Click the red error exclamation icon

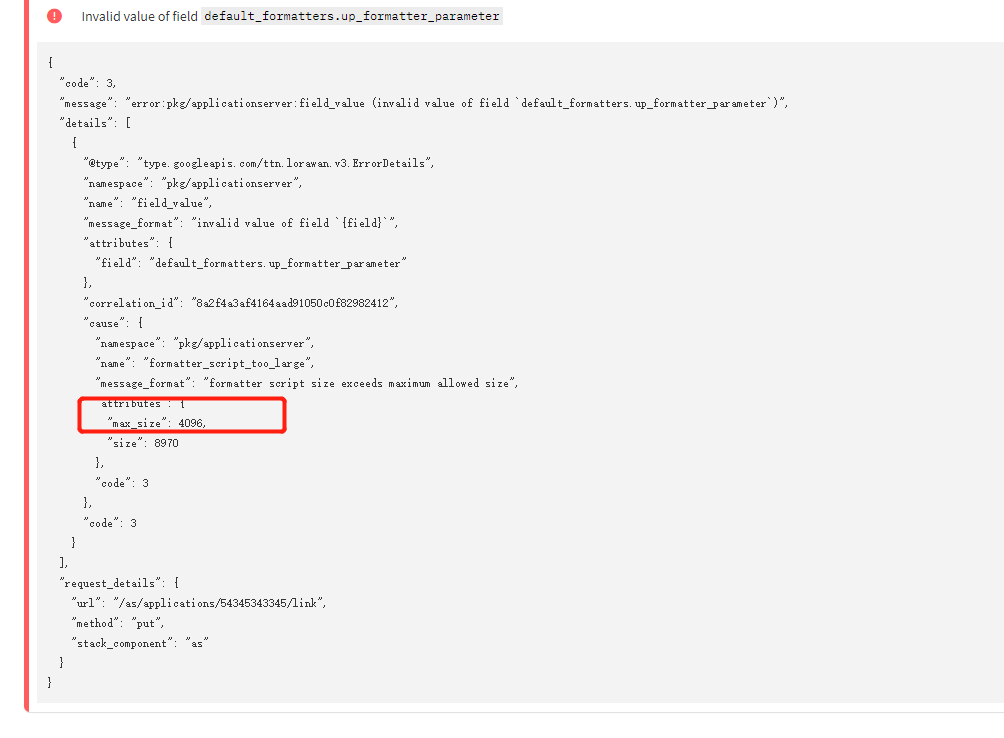click(x=54, y=16)
